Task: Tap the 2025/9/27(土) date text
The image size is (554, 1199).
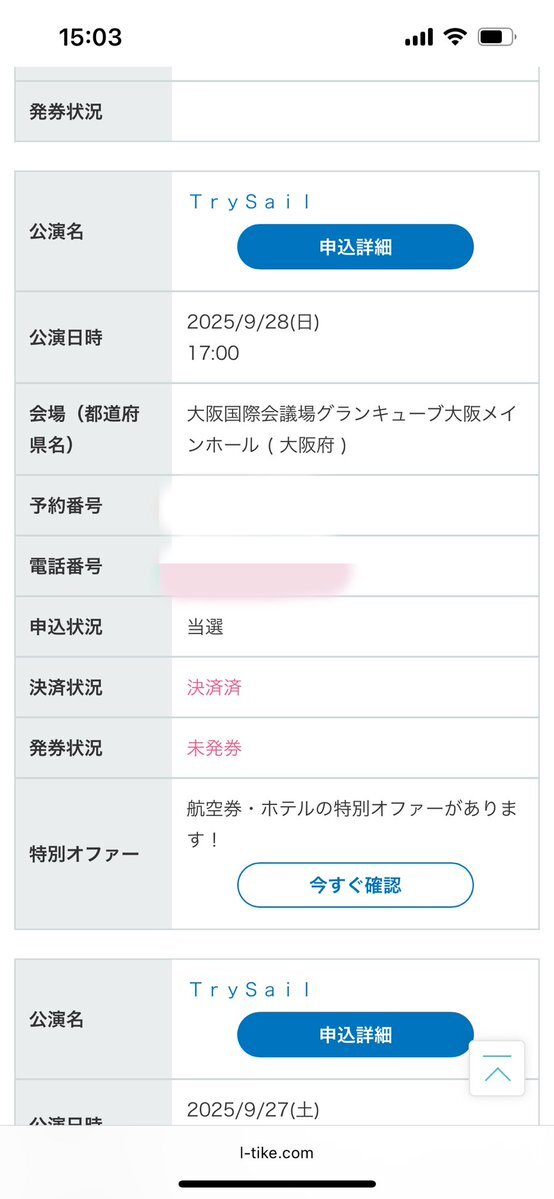Action: click(253, 1110)
